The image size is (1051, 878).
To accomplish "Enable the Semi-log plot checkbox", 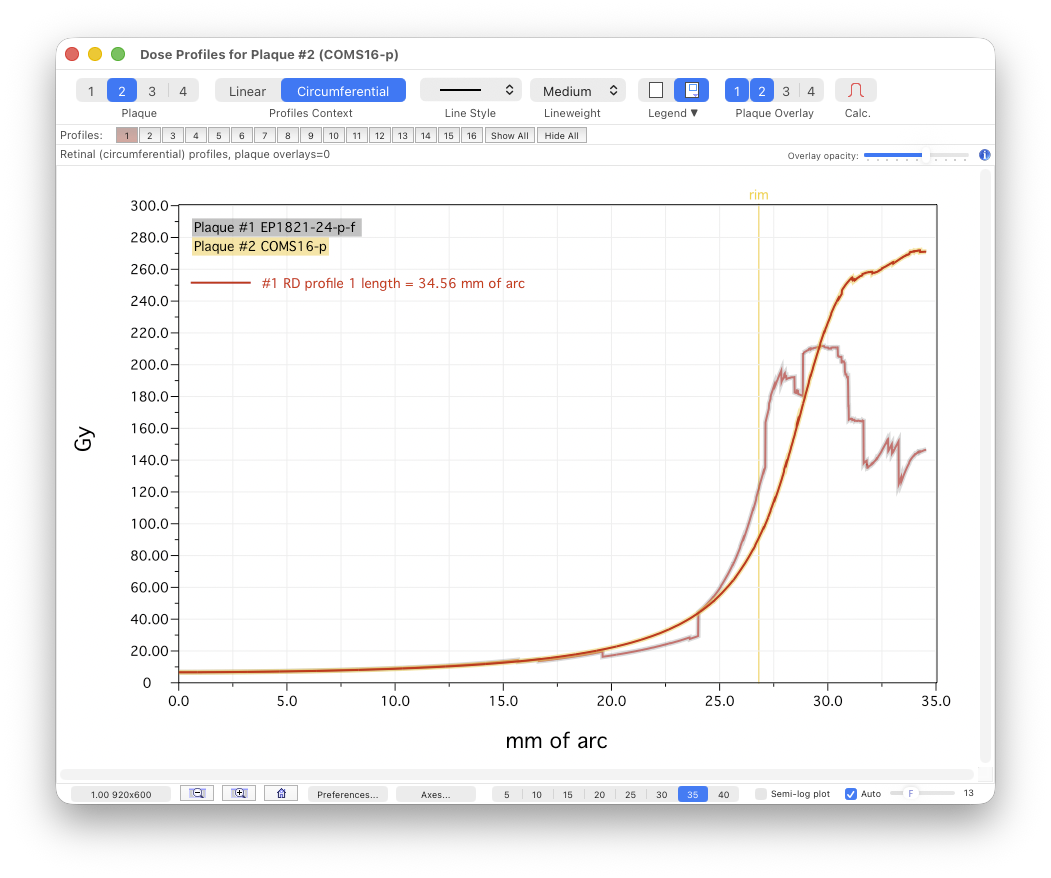I will tap(761, 794).
